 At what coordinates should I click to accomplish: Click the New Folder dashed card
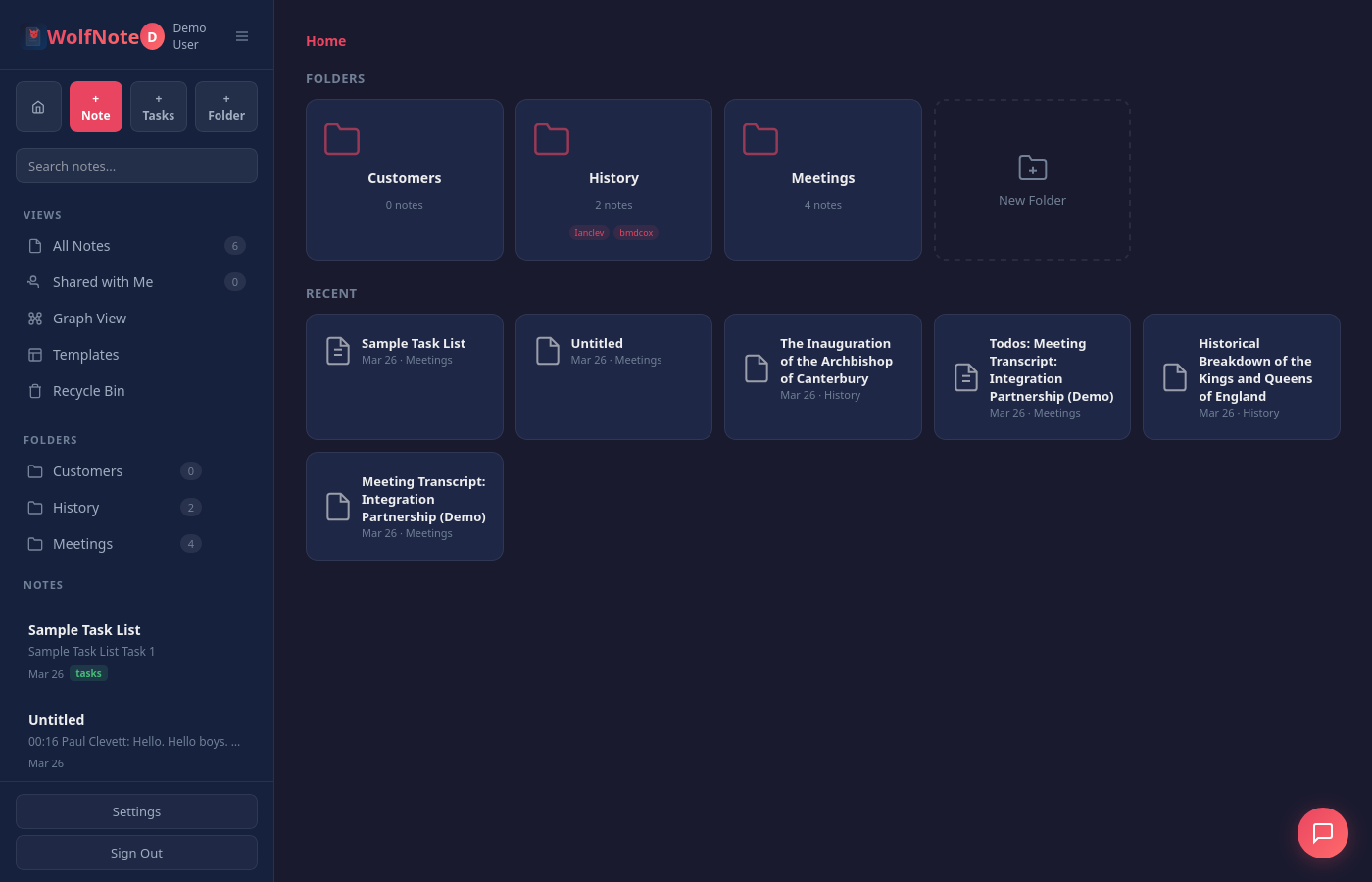[x=1032, y=179]
